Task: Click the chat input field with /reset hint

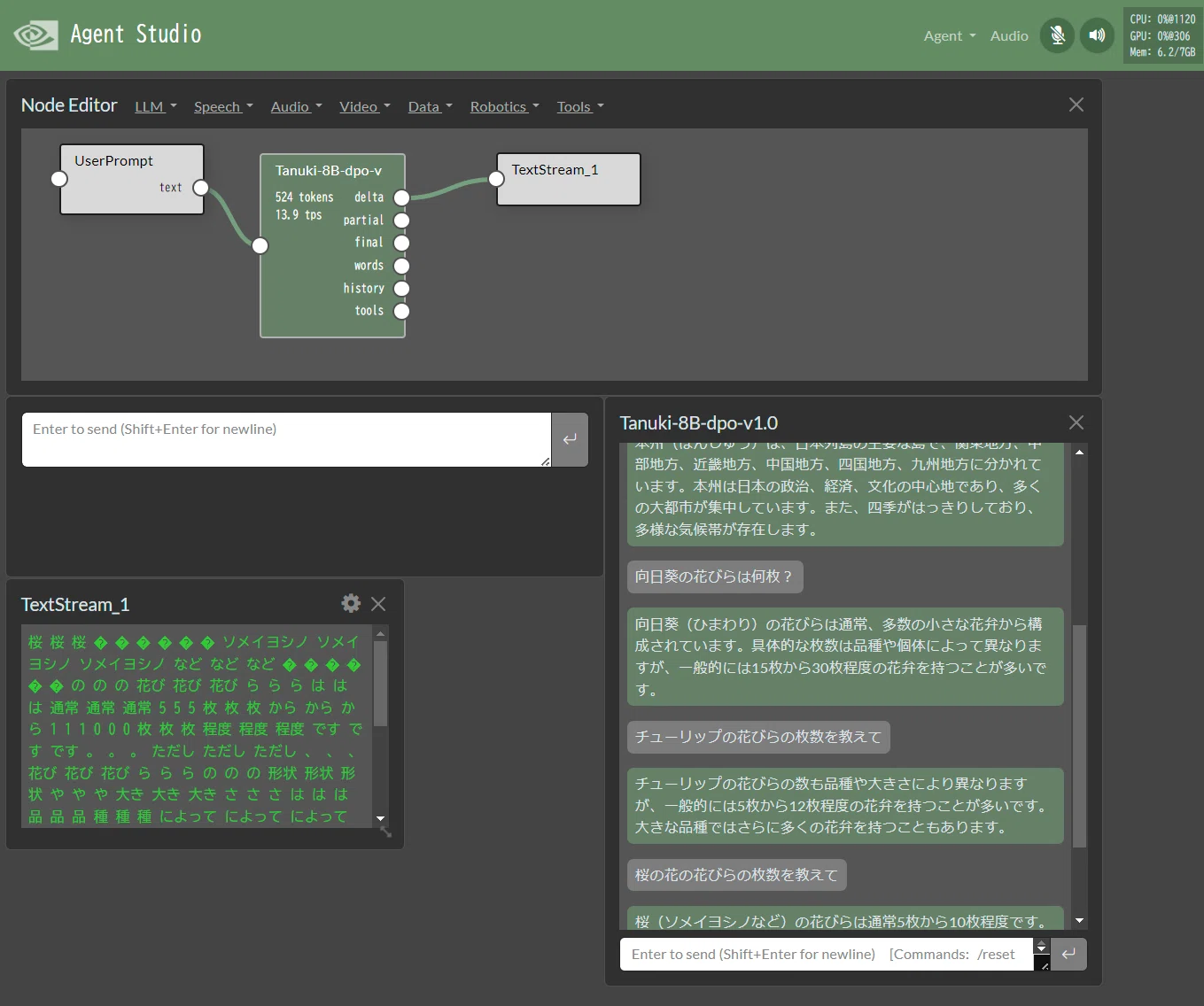Action: tap(827, 955)
